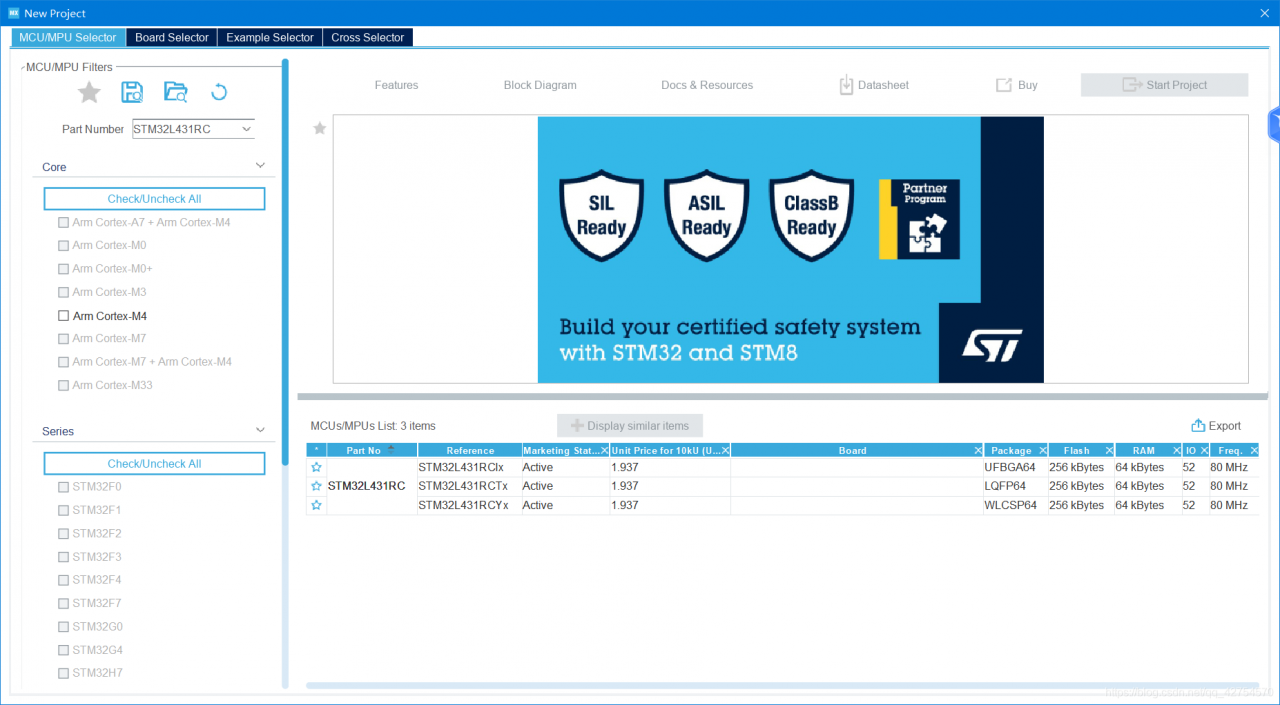Switch to MCU/MPU Selector tab
Viewport: 1280px width, 705px height.
point(68,37)
